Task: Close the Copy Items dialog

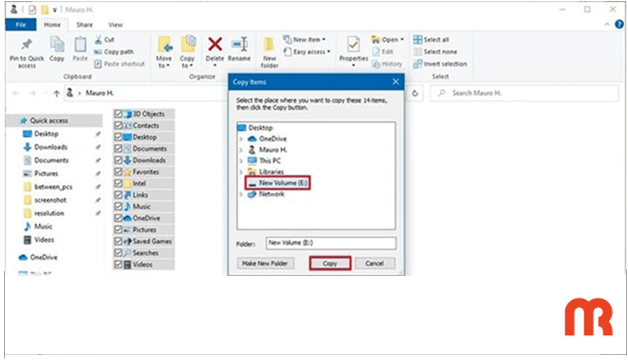Action: coord(396,82)
